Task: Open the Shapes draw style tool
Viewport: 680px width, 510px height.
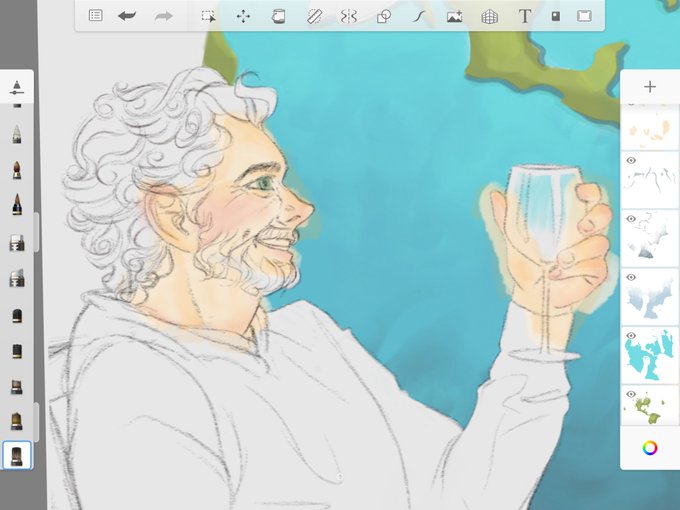Action: point(384,16)
